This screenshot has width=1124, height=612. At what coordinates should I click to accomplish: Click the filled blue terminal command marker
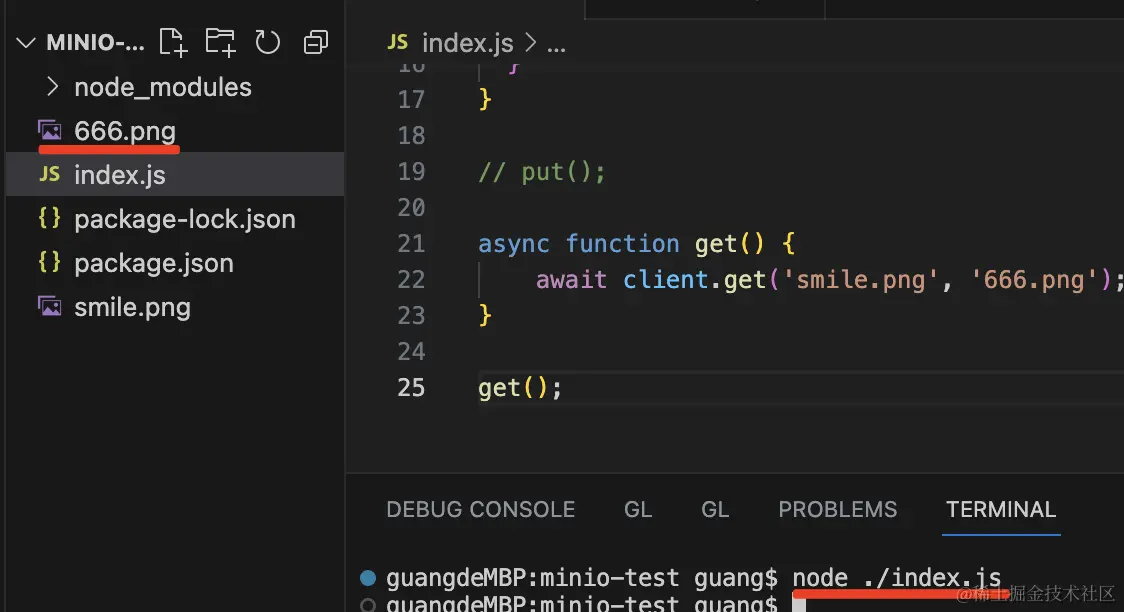point(368,578)
